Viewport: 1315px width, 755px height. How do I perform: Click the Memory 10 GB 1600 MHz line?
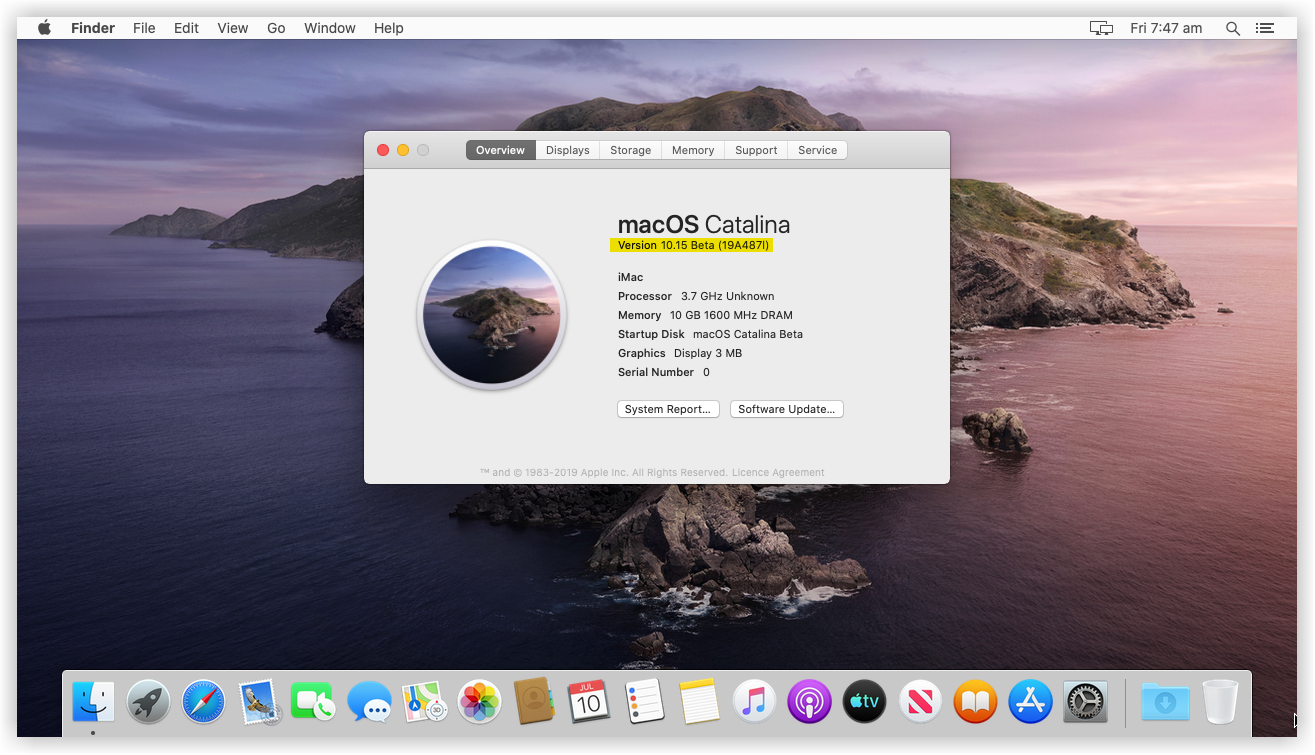point(705,315)
